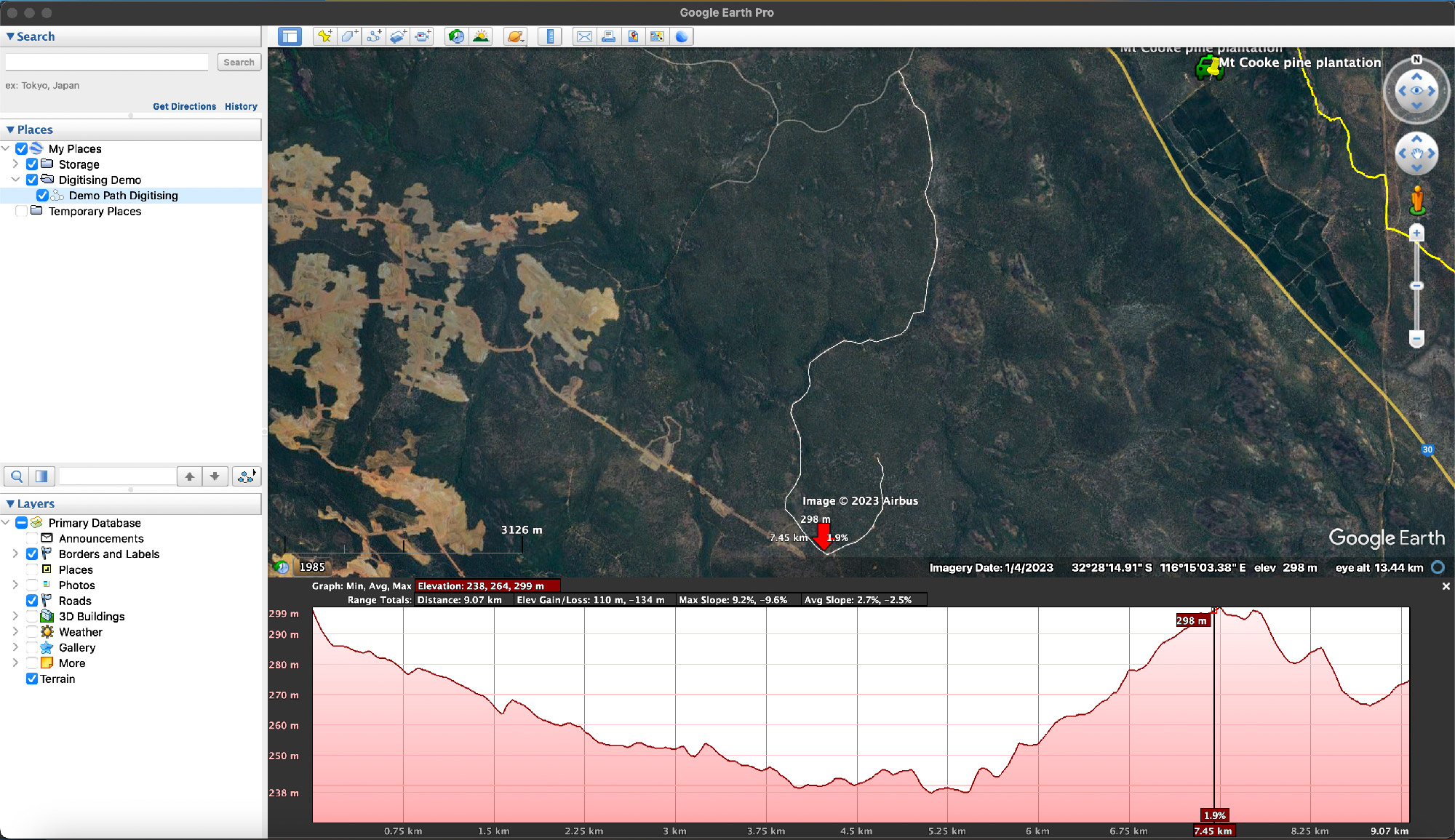This screenshot has height=840, width=1455.
Task: Move selected place down arrow button
Action: (215, 476)
